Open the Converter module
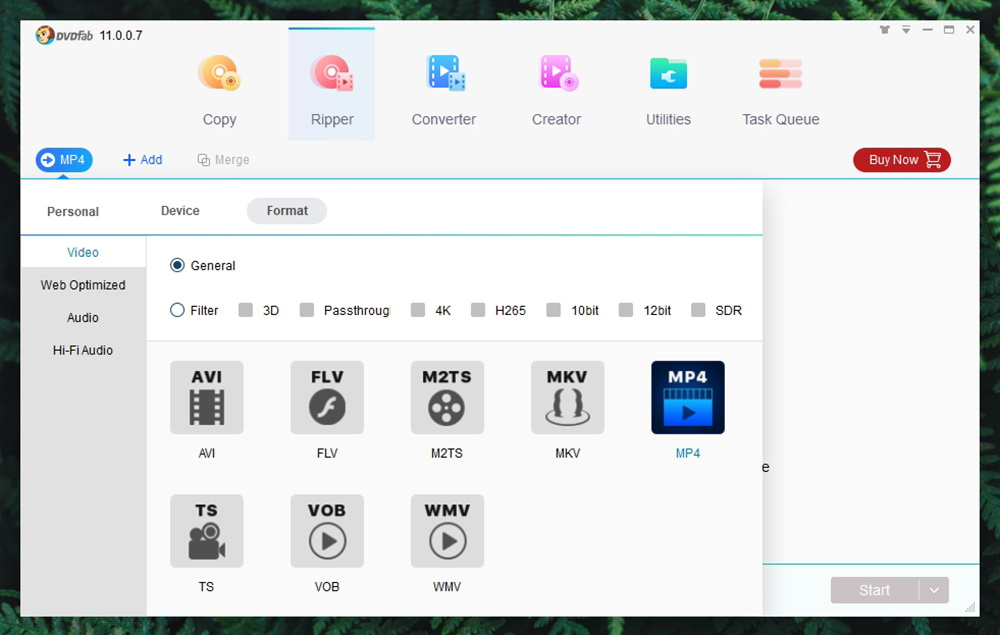The image size is (1000, 635). pos(444,89)
